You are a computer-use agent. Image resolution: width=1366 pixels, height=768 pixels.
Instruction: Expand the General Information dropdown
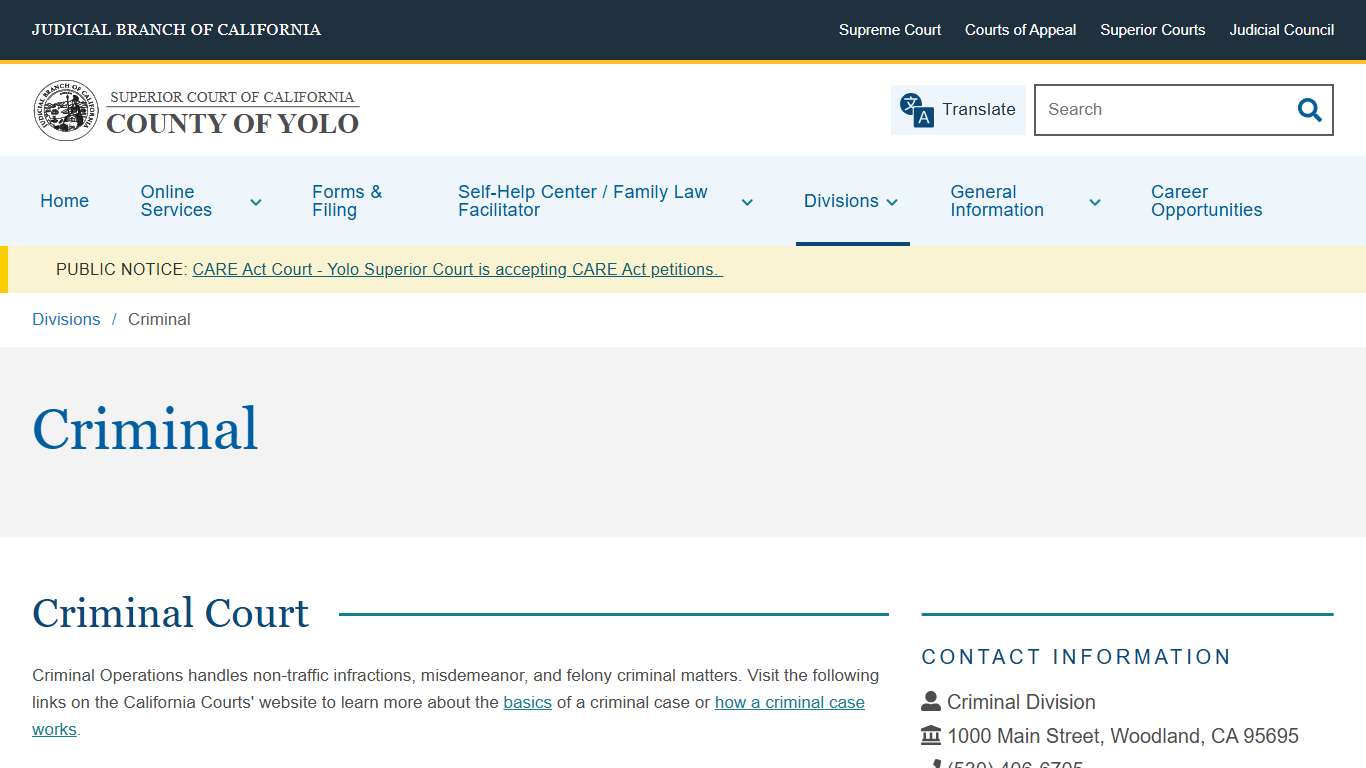coord(1095,202)
